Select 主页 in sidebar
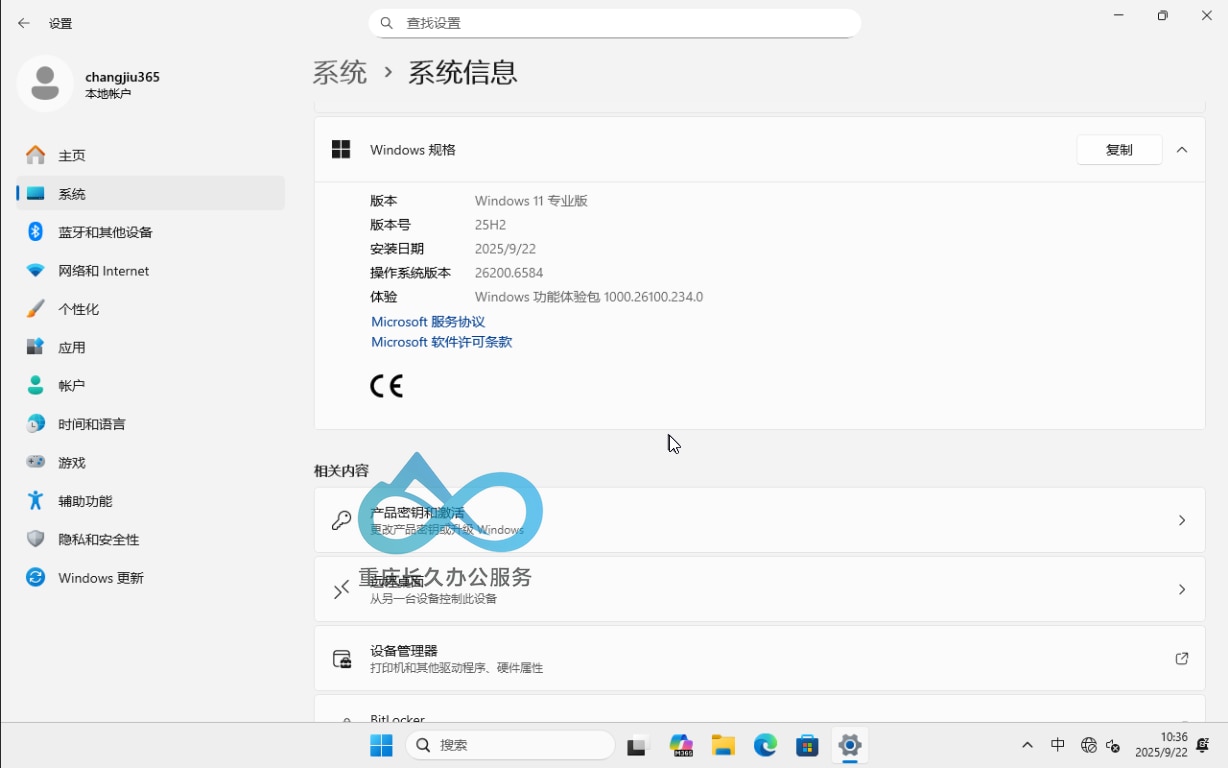 click(150, 155)
